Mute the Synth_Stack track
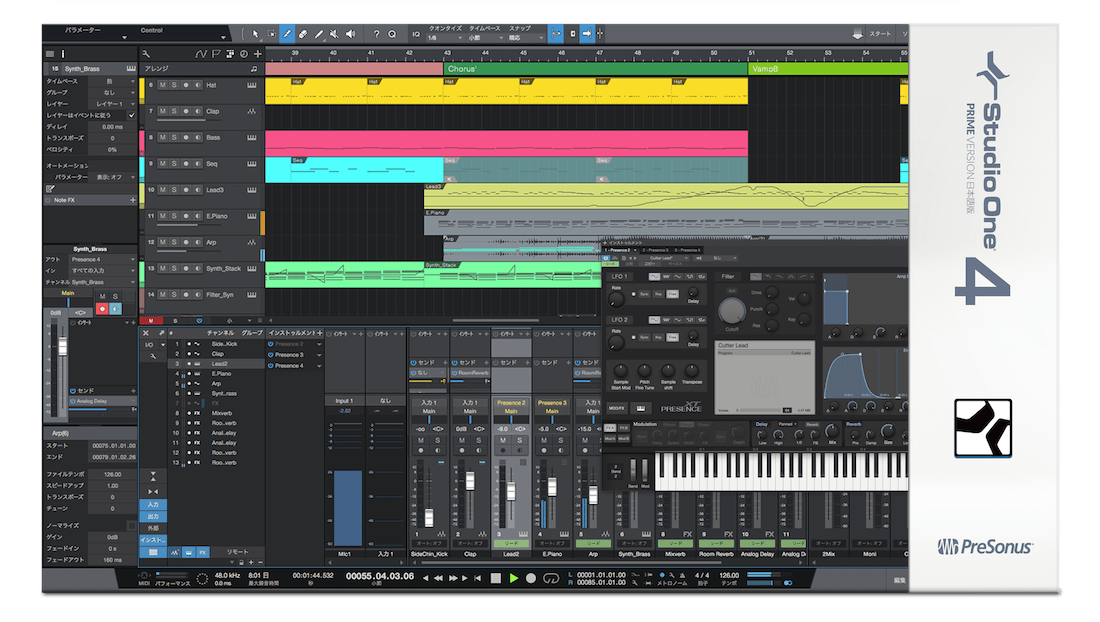1100x622 pixels. [163, 269]
